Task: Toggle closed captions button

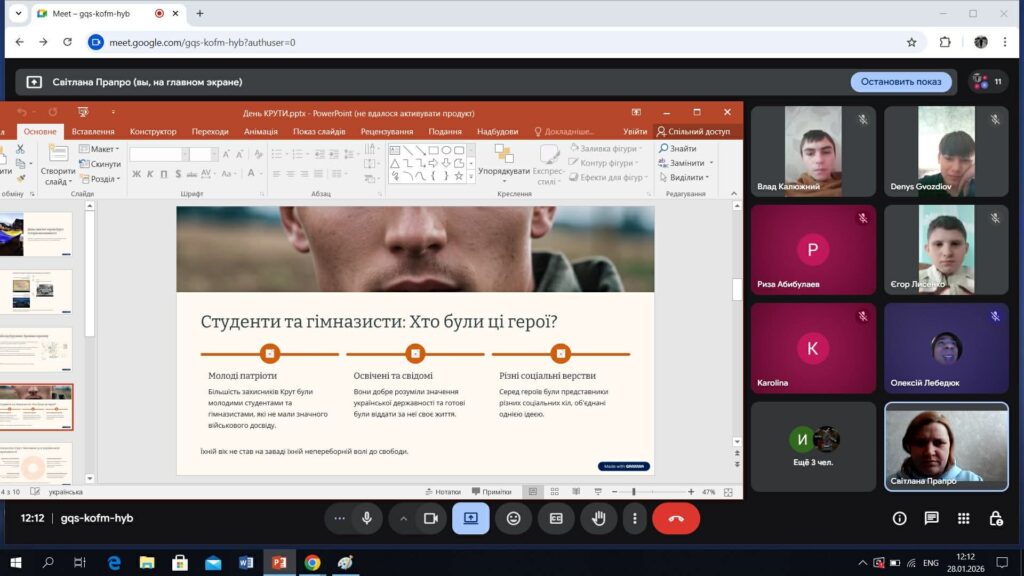Action: 556,518
